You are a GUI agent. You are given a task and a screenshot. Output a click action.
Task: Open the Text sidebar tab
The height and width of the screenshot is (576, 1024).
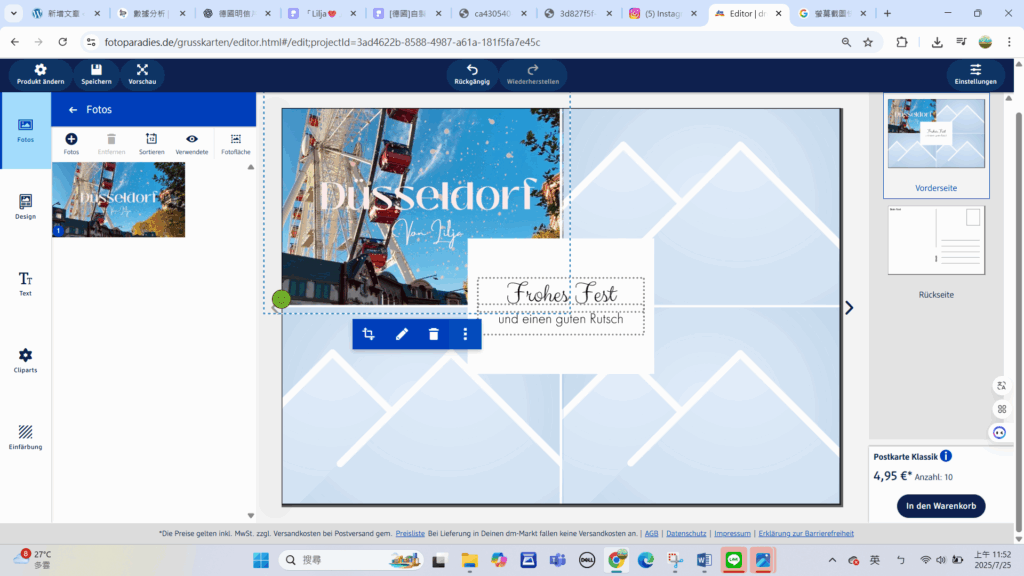(25, 284)
